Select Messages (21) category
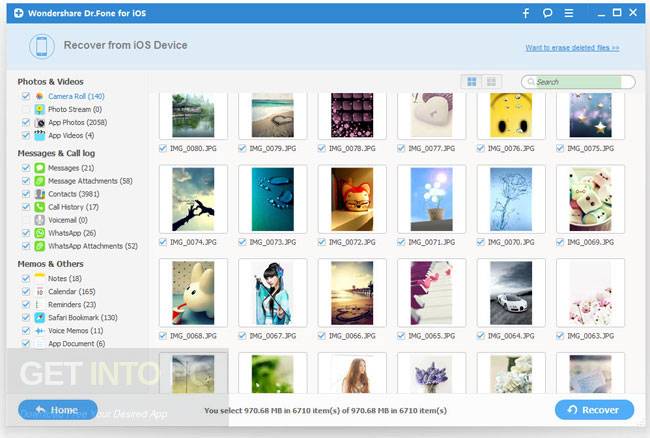Viewport: 650px width, 438px height. pos(71,168)
